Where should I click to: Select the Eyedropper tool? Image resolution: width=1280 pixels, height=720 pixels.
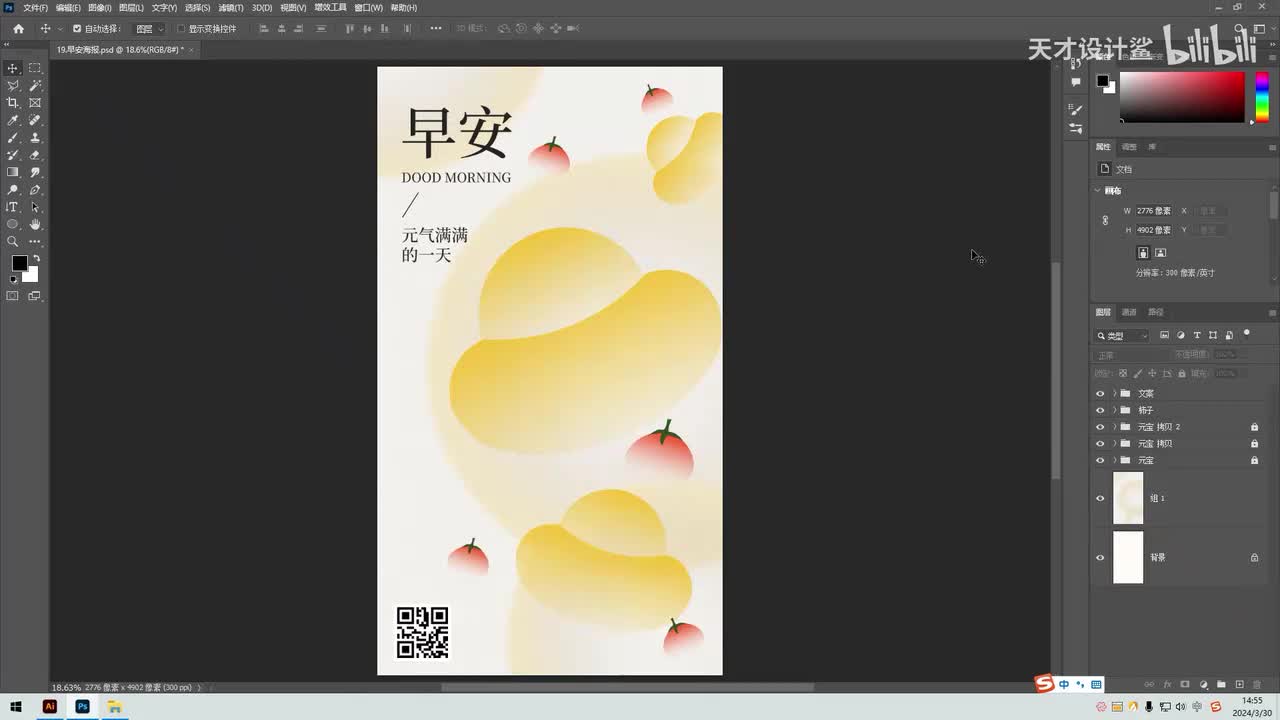click(x=13, y=120)
